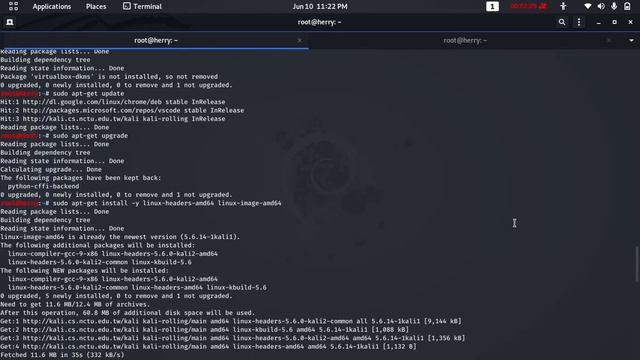This screenshot has width=640, height=360.
Task: Close the second terminal tab
Action: (609, 40)
